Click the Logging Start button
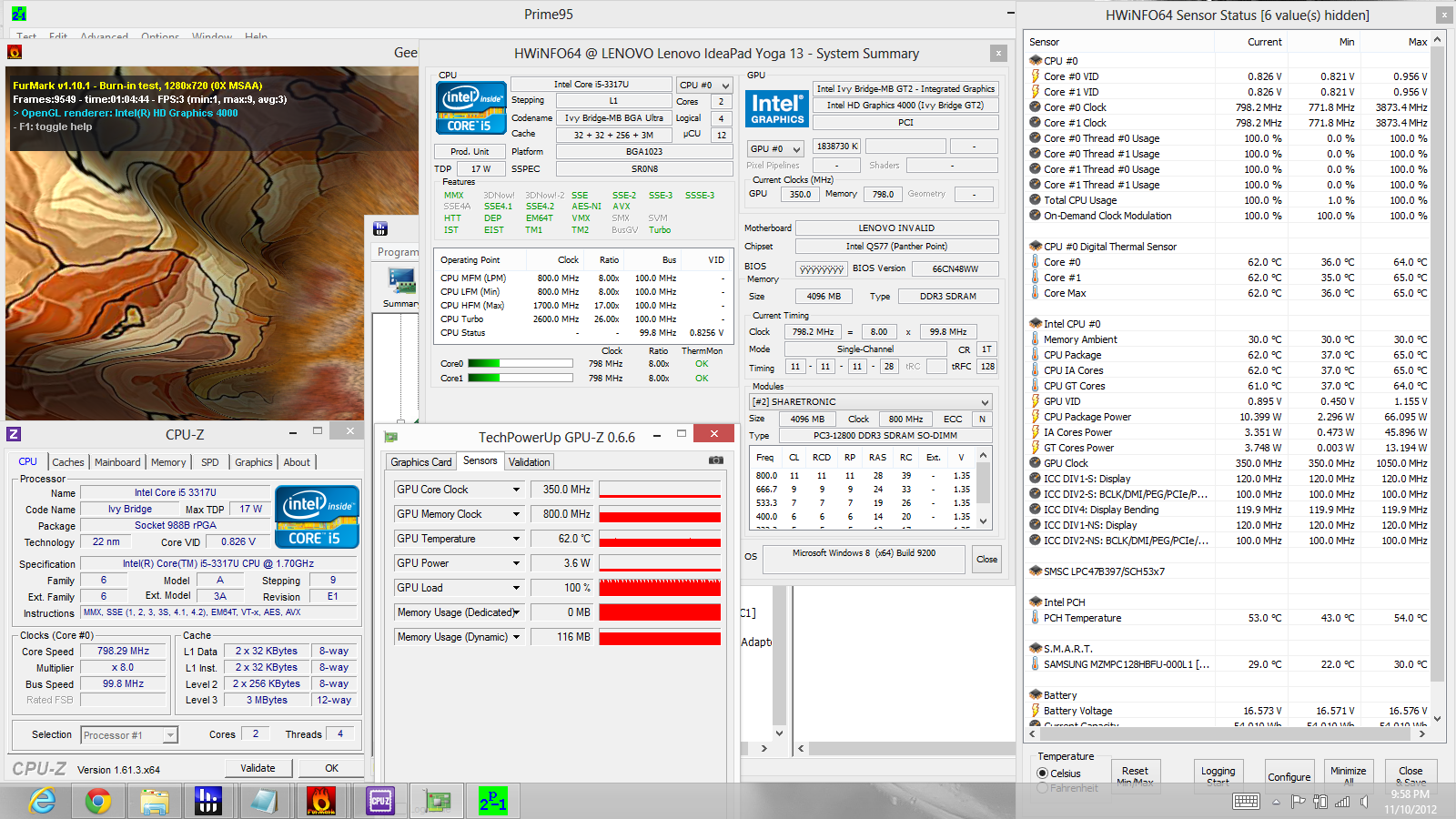 tap(1218, 773)
